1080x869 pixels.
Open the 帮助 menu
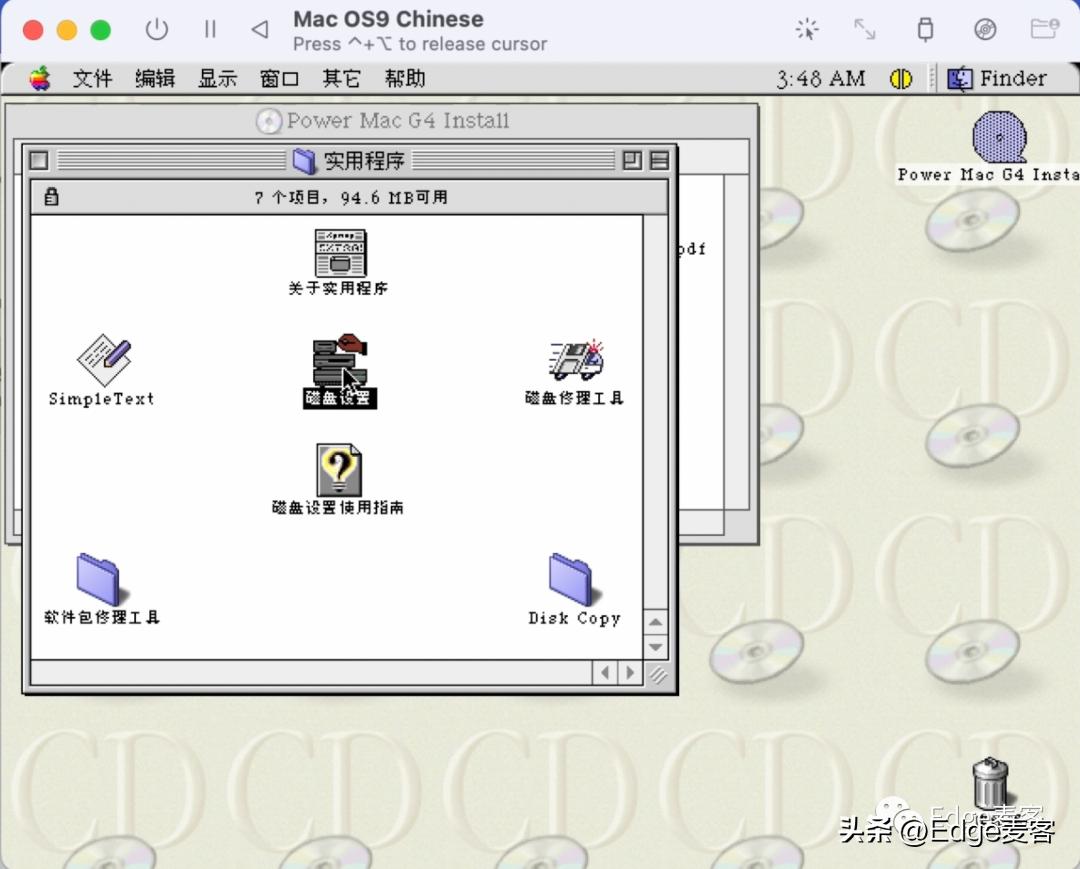coord(404,78)
